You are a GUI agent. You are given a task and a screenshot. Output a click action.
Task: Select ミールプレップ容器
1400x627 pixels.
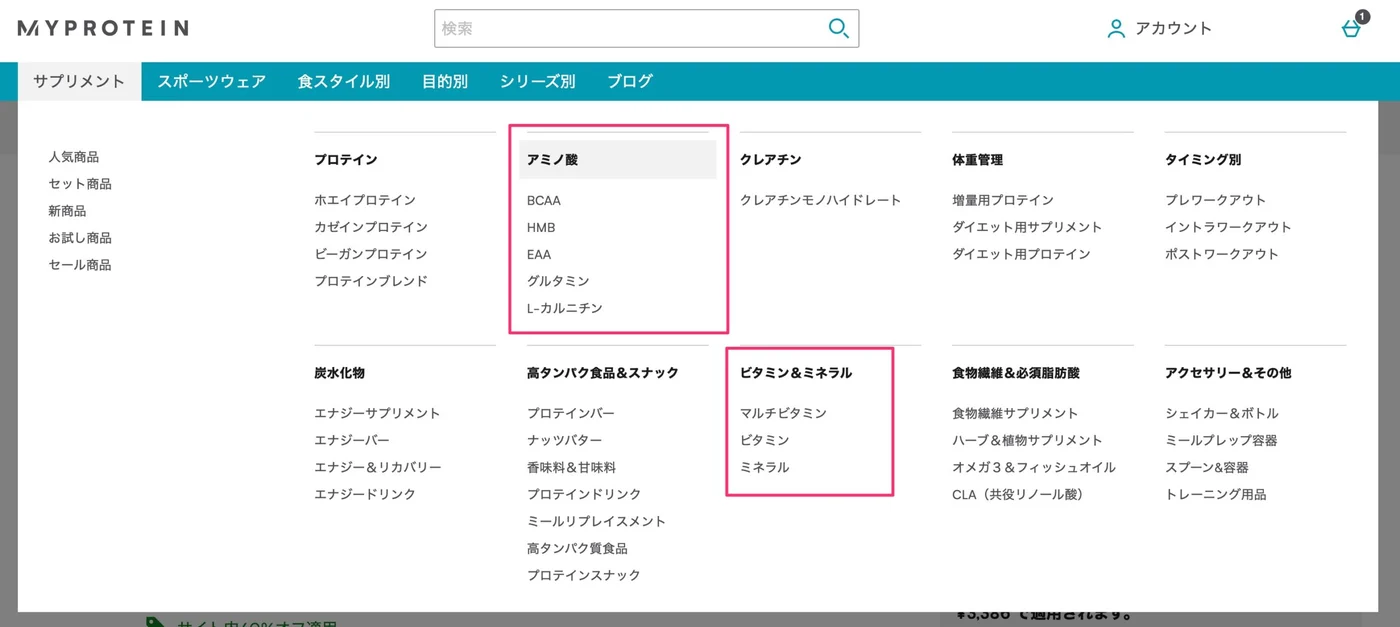coord(1221,440)
